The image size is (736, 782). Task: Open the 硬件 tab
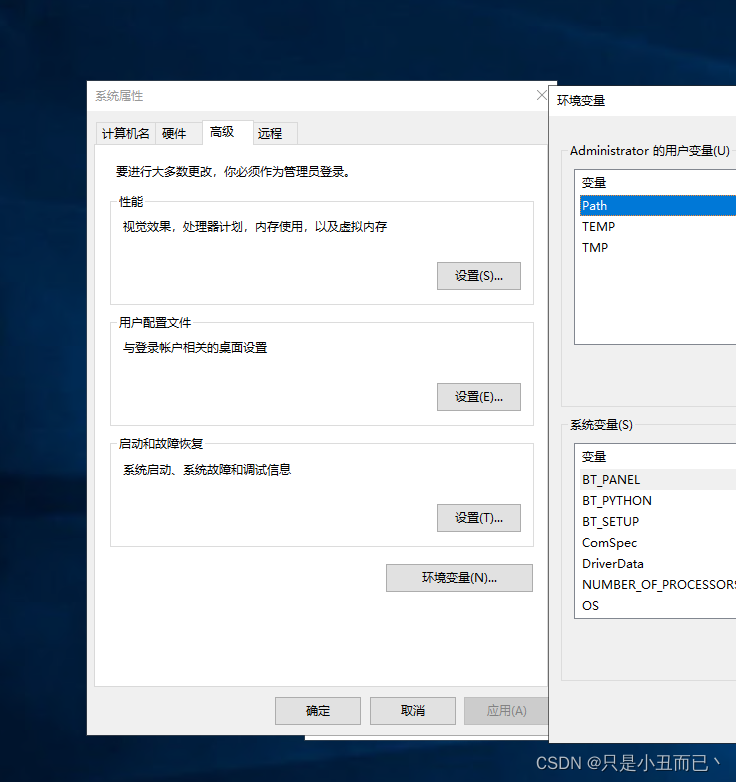click(x=179, y=133)
